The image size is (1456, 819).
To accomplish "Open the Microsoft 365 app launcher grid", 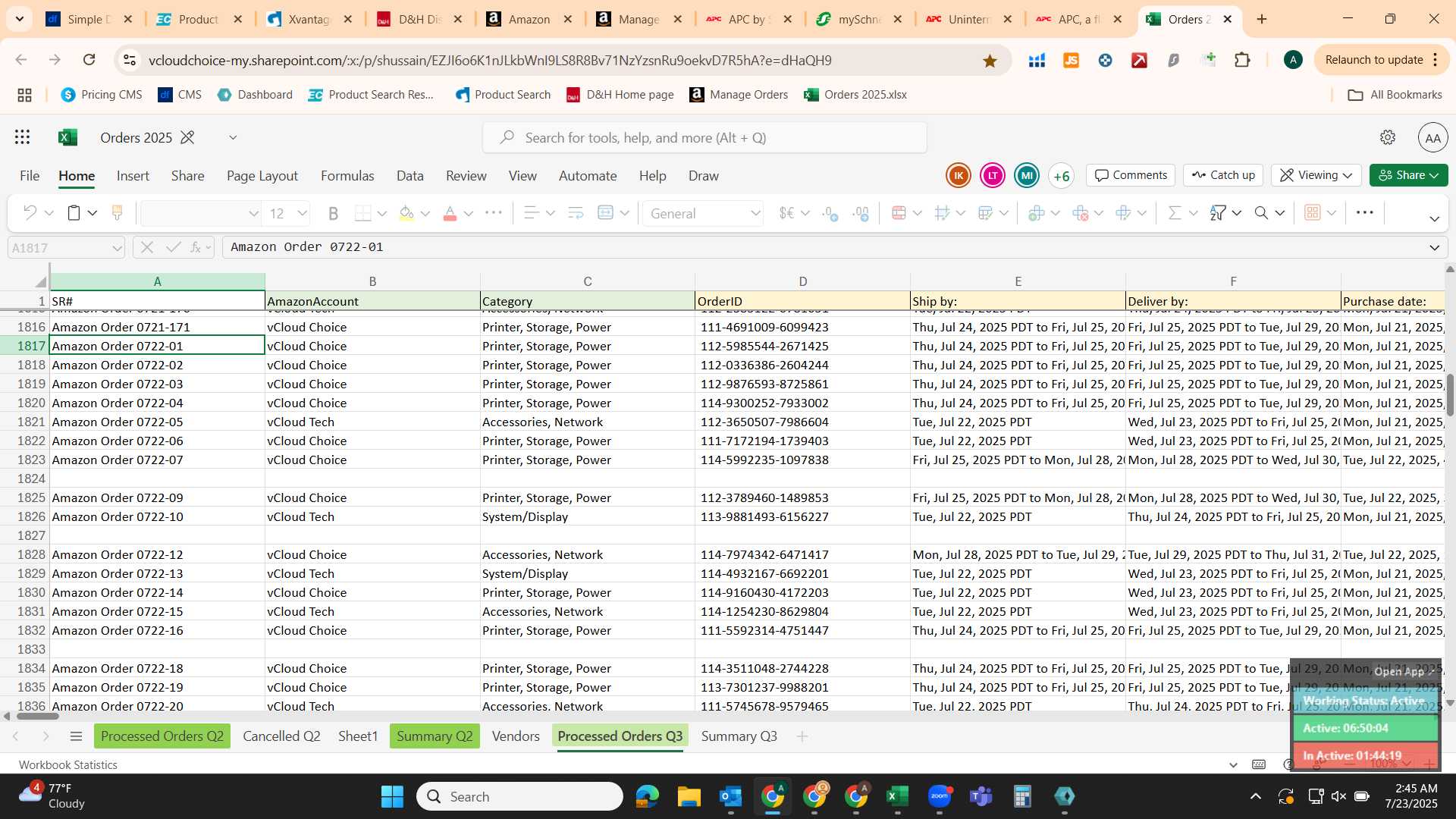I will [23, 137].
